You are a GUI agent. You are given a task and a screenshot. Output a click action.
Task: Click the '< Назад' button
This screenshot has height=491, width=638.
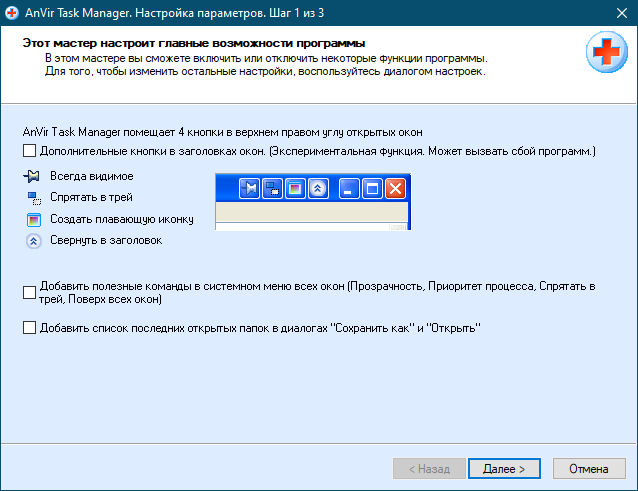pyautogui.click(x=429, y=469)
